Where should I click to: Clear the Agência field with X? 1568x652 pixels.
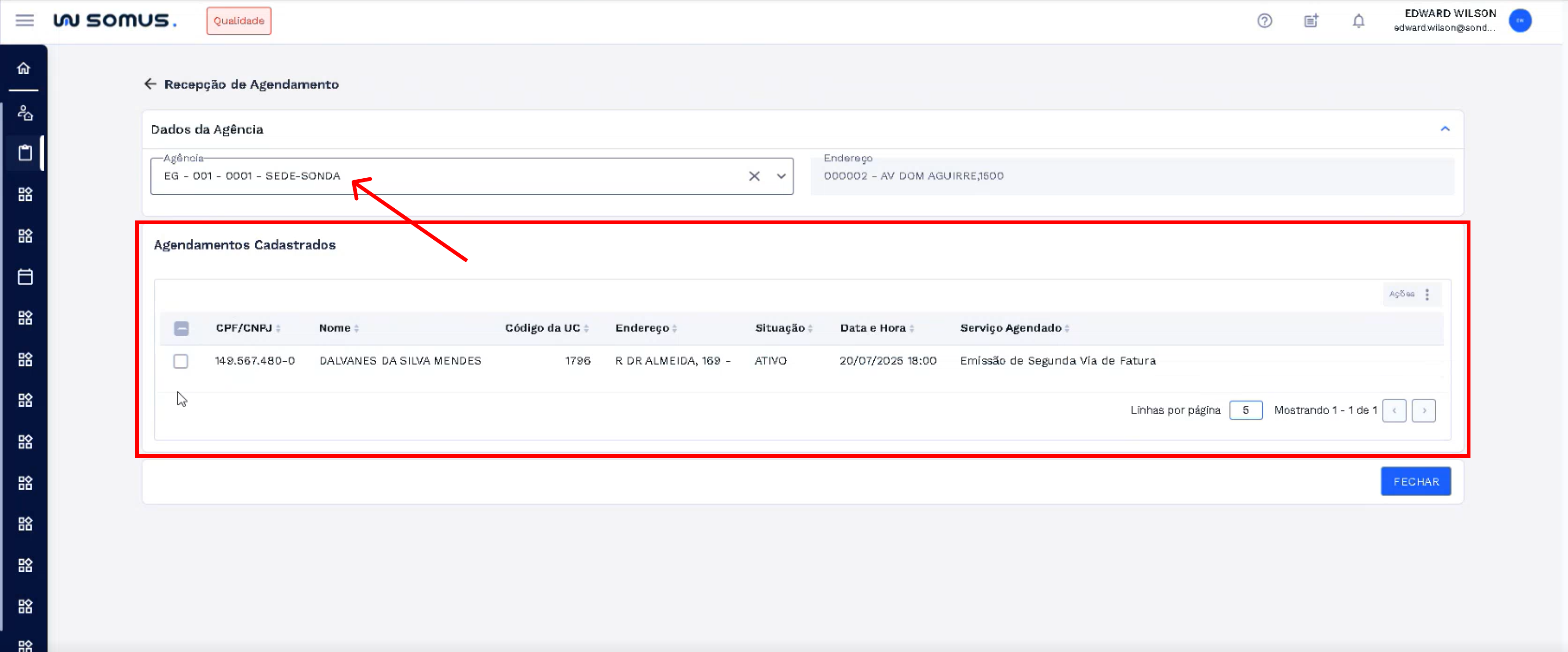754,176
